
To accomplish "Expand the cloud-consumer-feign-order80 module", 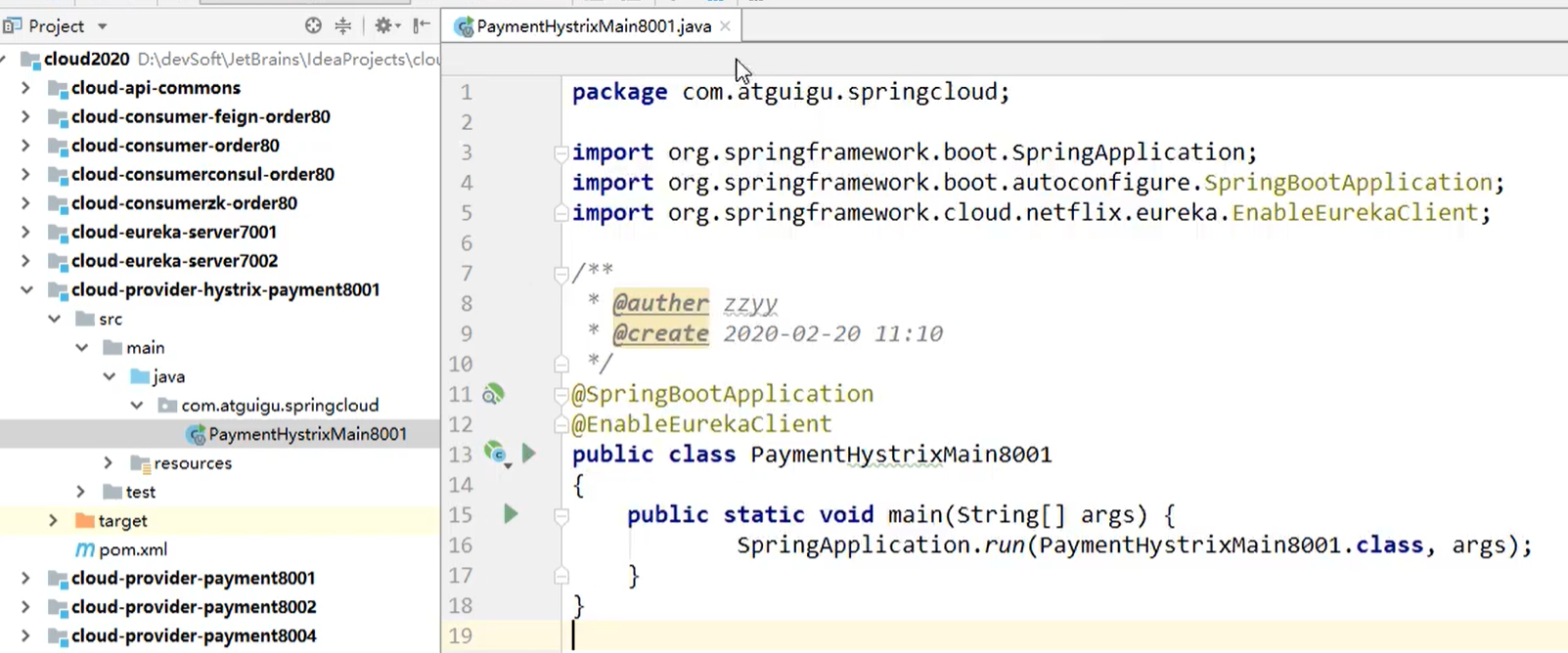I will [25, 116].
